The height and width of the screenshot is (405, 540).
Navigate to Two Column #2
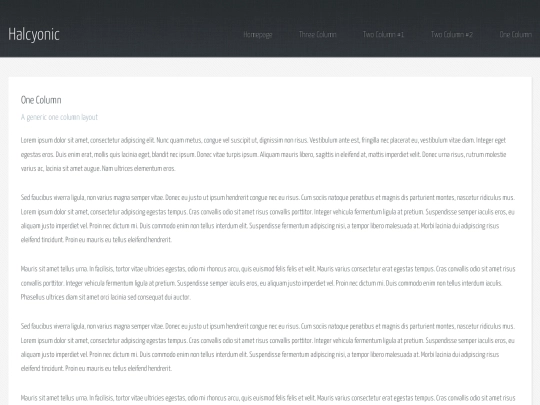(452, 34)
